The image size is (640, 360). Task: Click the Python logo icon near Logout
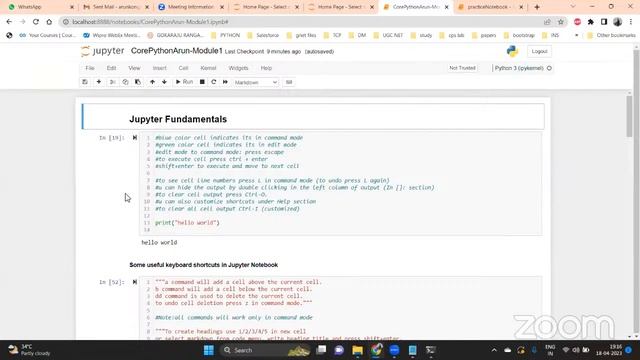point(512,51)
